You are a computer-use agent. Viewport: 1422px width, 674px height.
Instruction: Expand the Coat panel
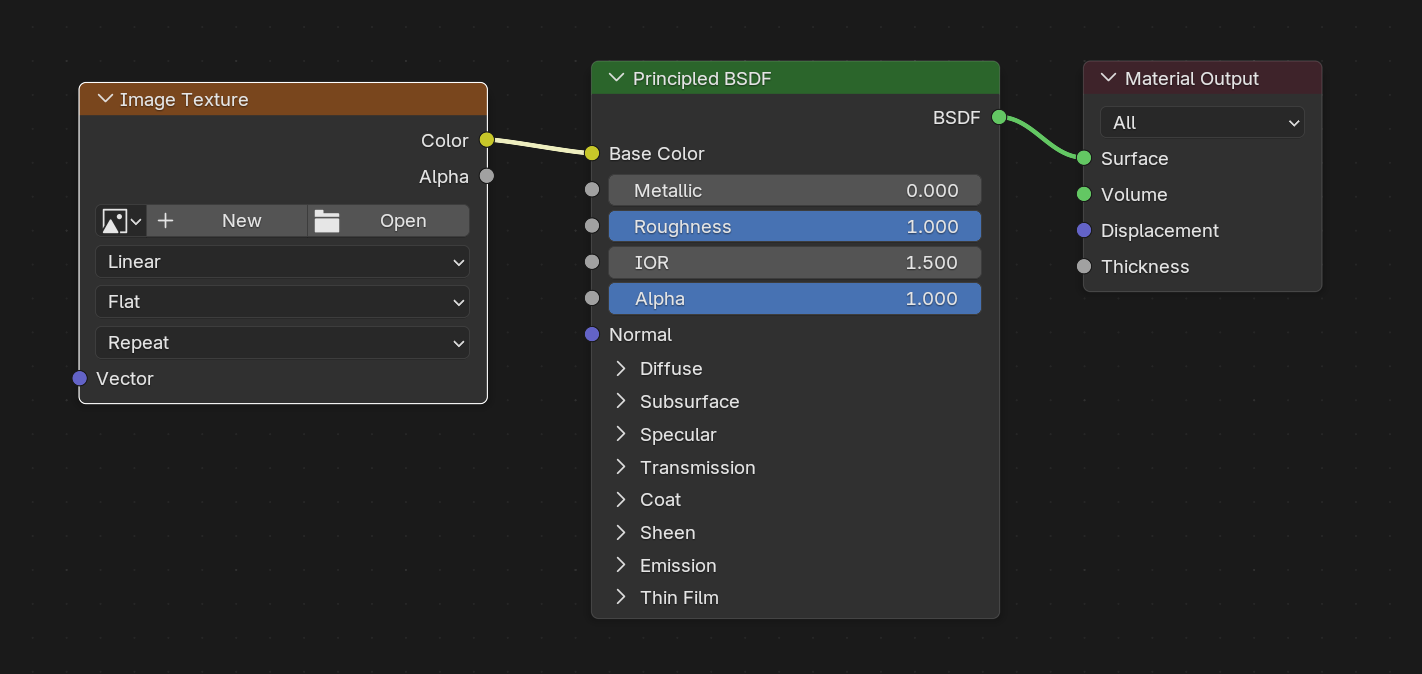click(x=621, y=499)
